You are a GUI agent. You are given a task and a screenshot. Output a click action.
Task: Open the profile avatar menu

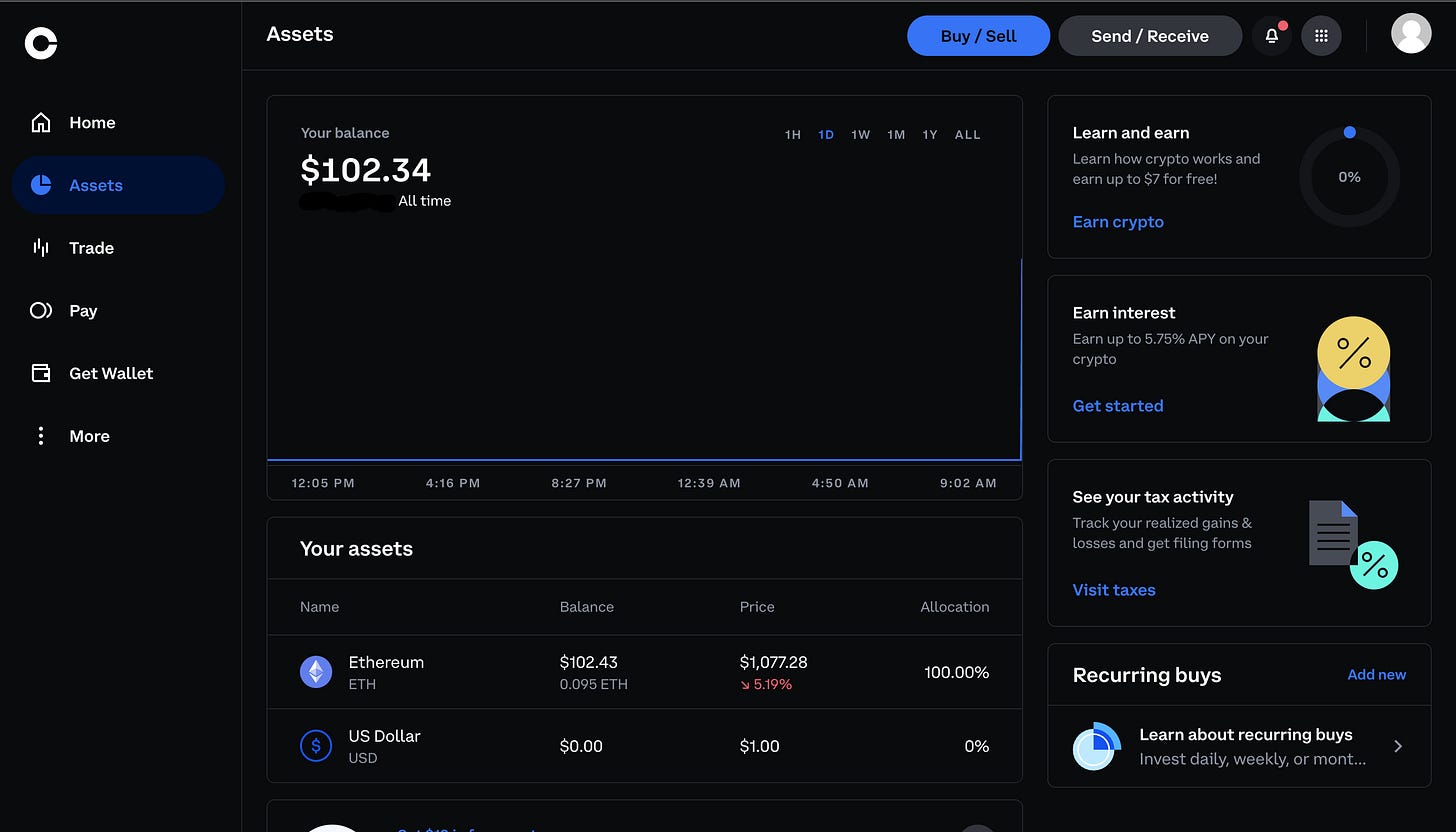pos(1411,34)
